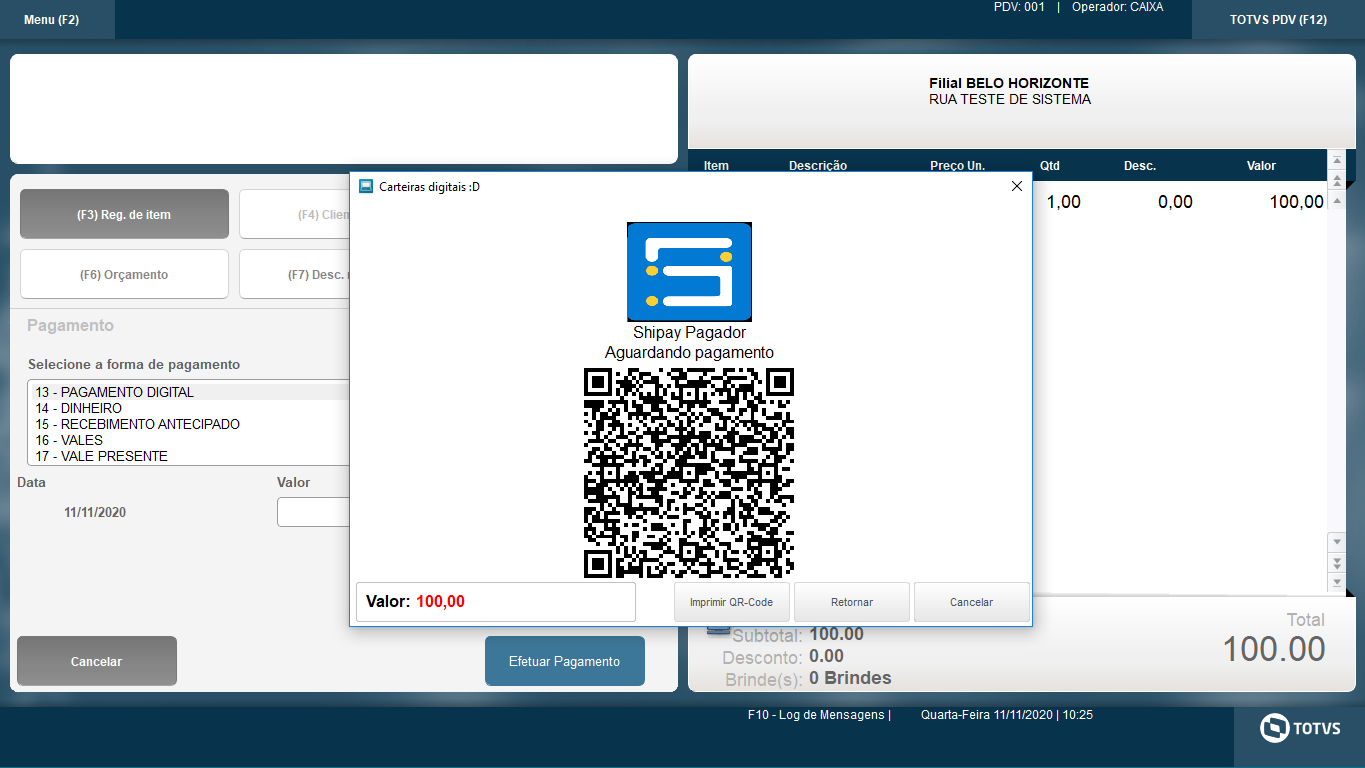
Task: Click the Descrição column header
Action: [x=818, y=166]
